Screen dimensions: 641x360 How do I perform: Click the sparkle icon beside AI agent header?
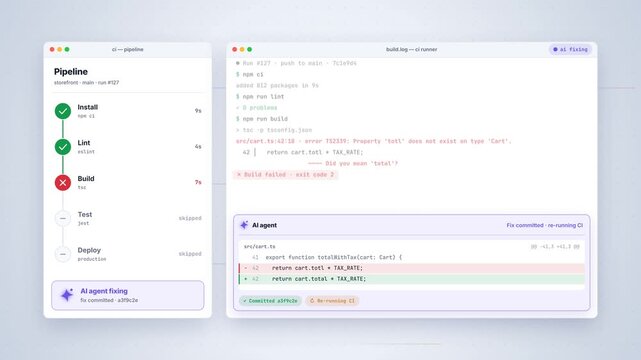[x=244, y=225]
